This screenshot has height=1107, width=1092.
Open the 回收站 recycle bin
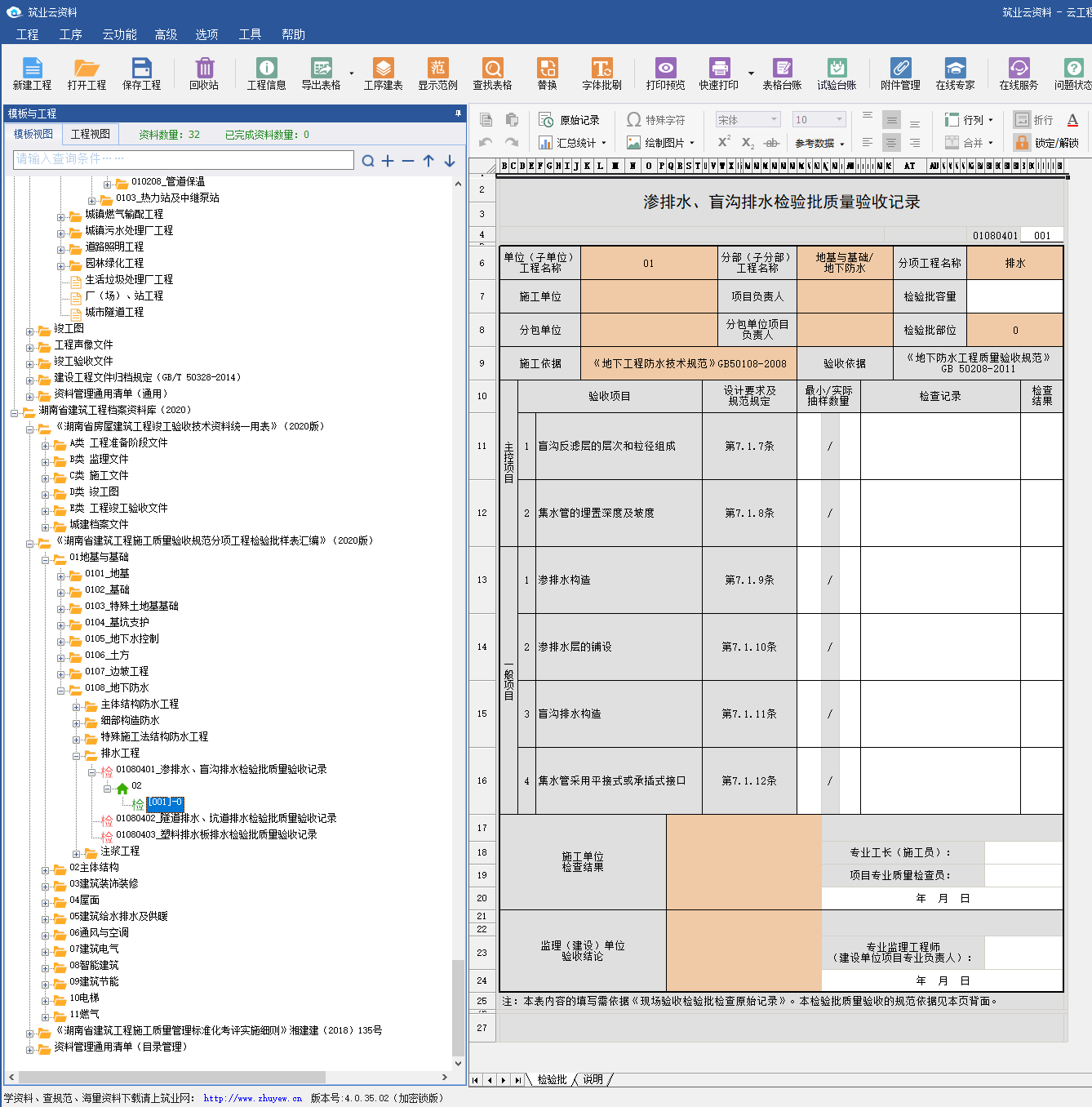point(204,73)
